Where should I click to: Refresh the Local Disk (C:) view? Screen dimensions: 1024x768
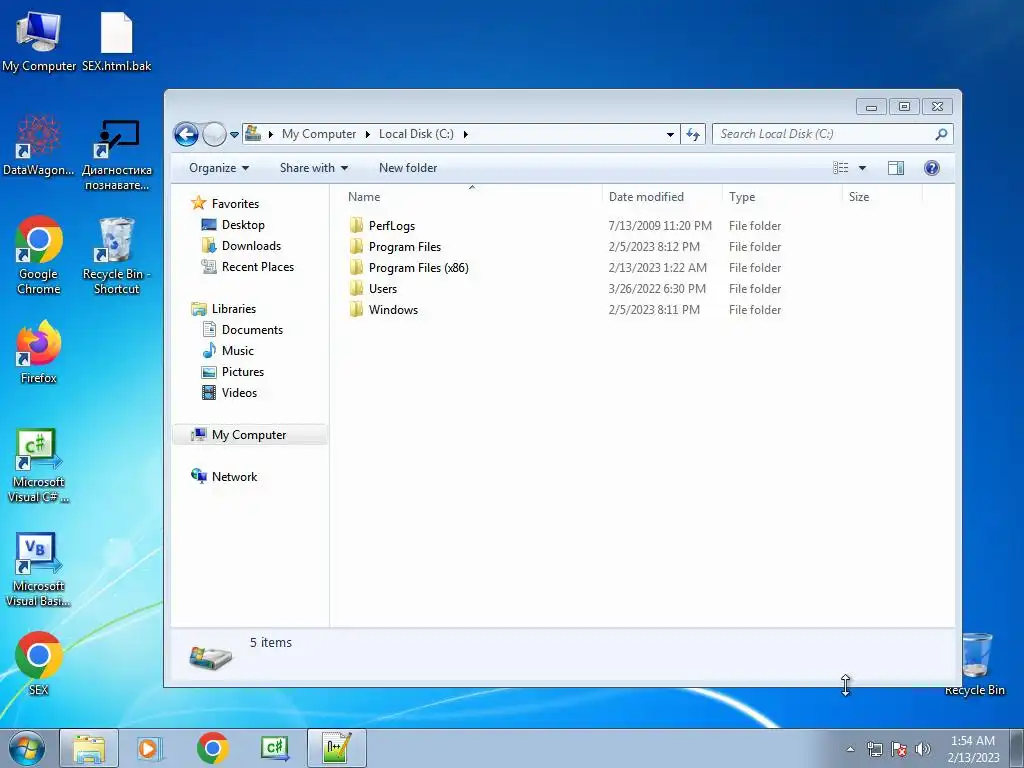[x=693, y=135]
